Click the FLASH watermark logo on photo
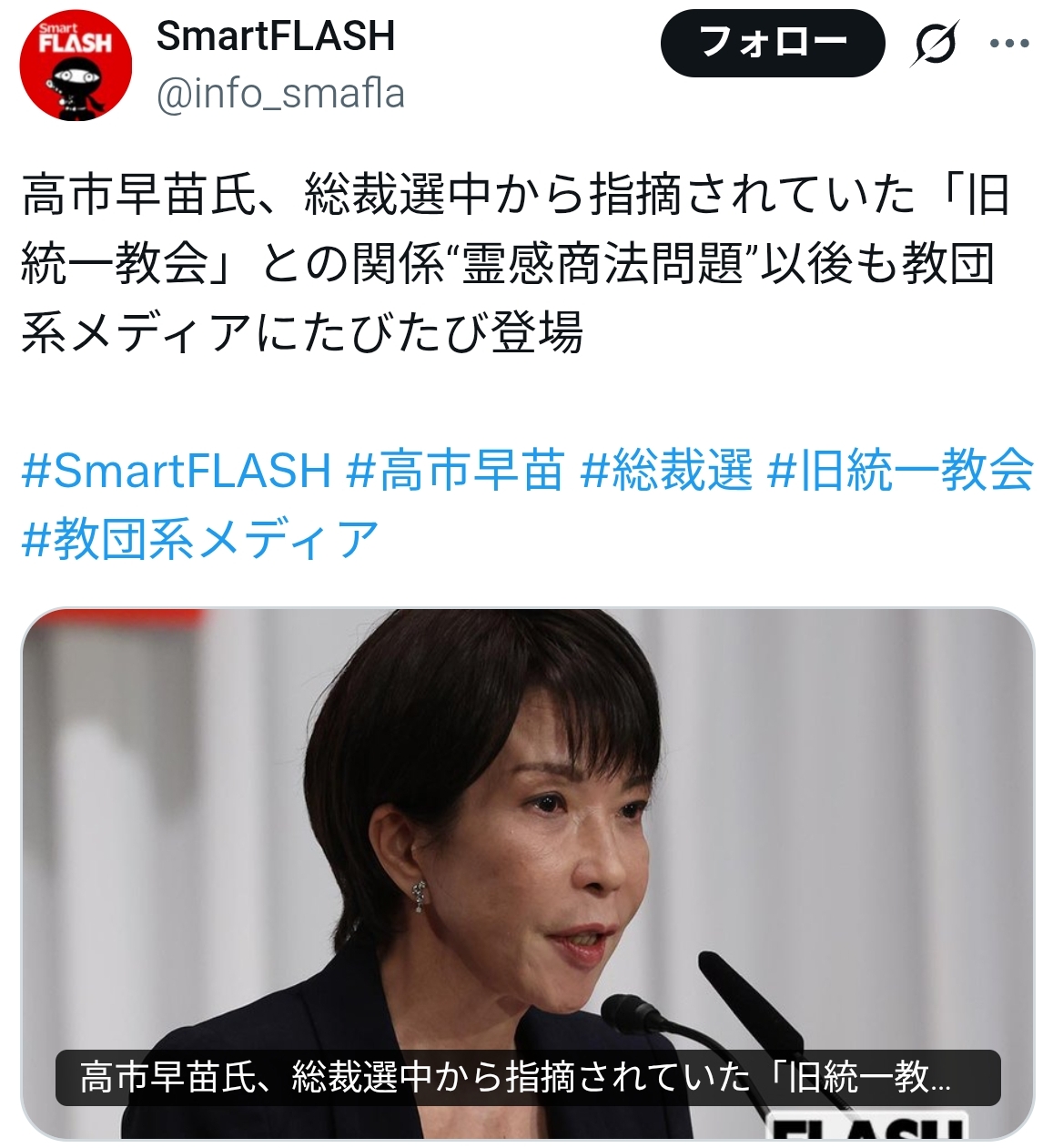 tap(866, 1126)
